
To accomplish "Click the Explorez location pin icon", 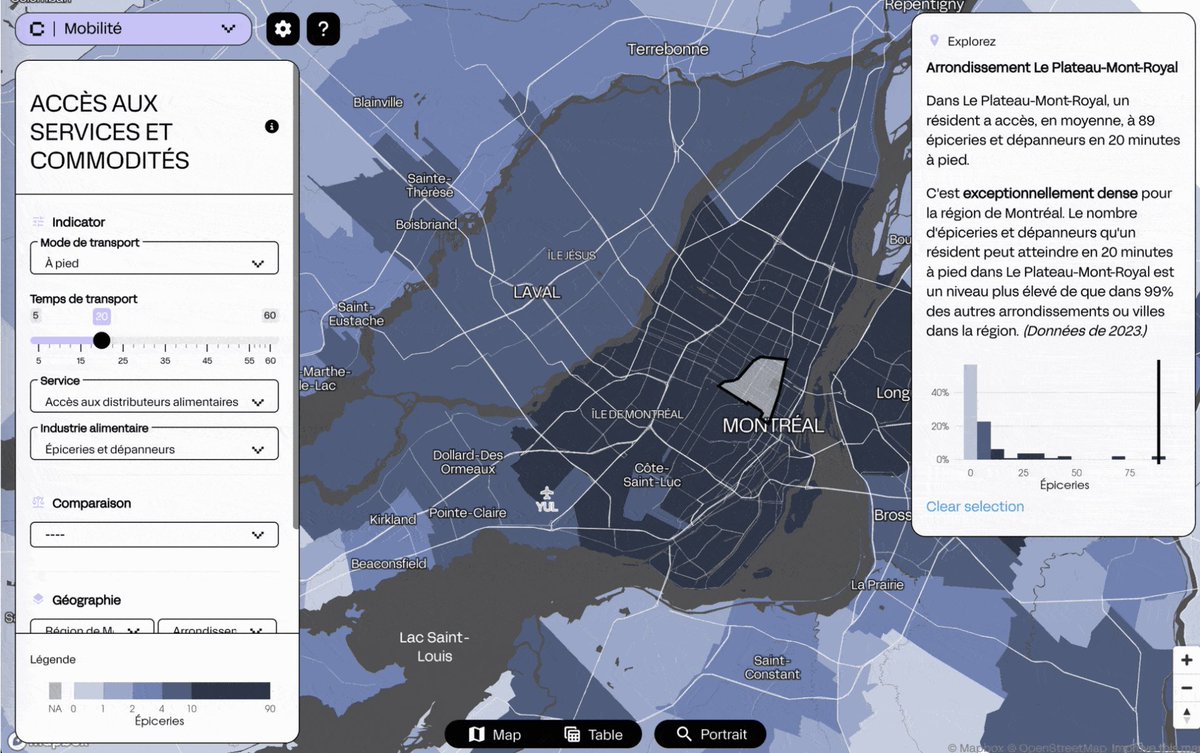I will coord(934,41).
